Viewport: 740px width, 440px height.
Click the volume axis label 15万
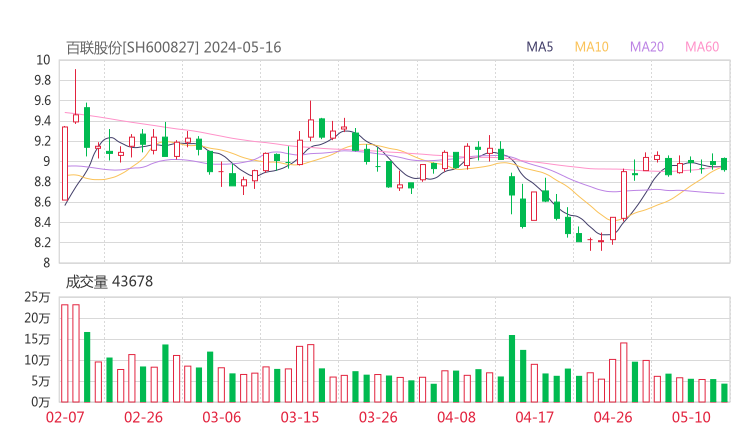pyautogui.click(x=37, y=339)
